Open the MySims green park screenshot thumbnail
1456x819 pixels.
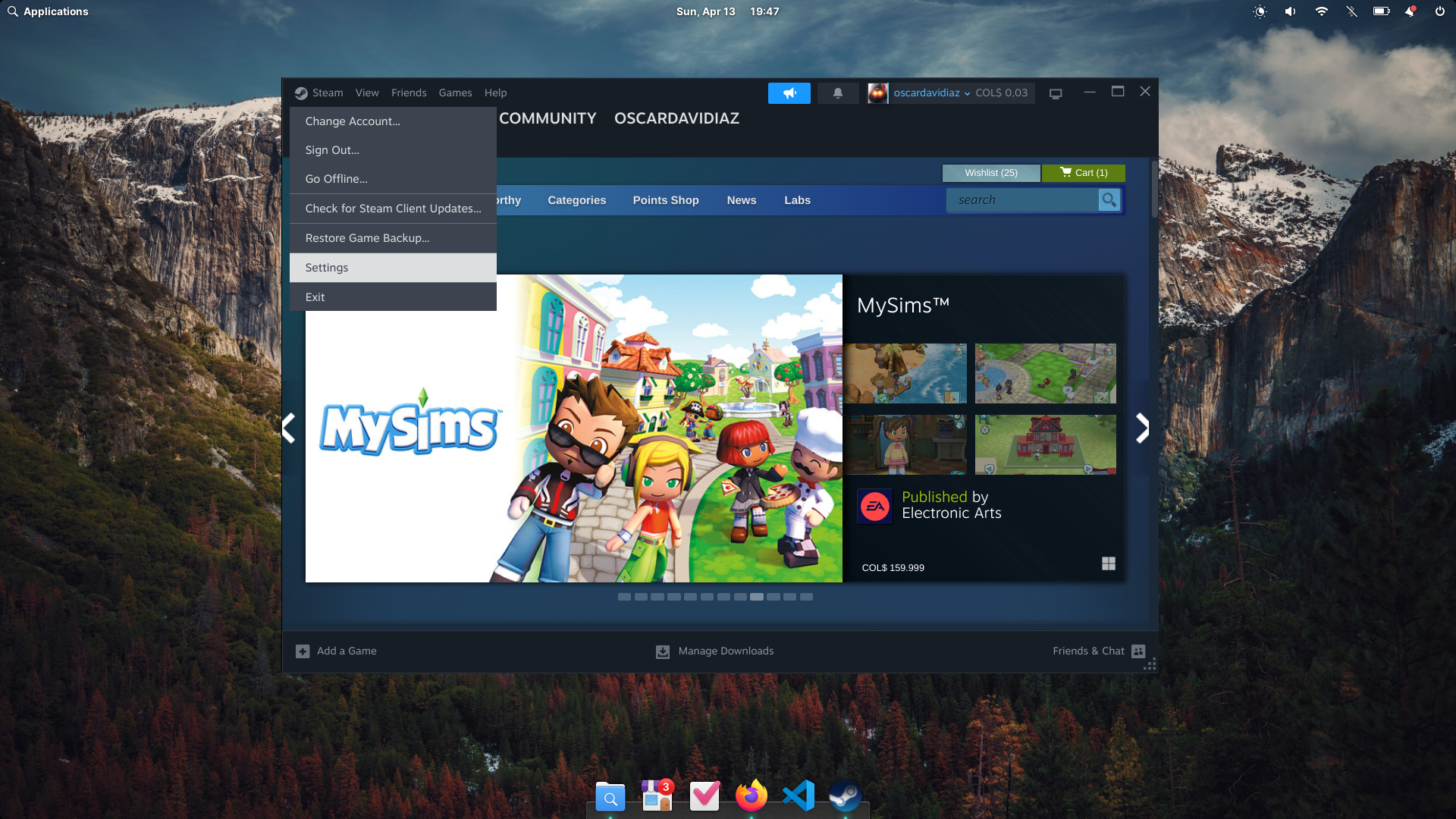click(x=1045, y=373)
